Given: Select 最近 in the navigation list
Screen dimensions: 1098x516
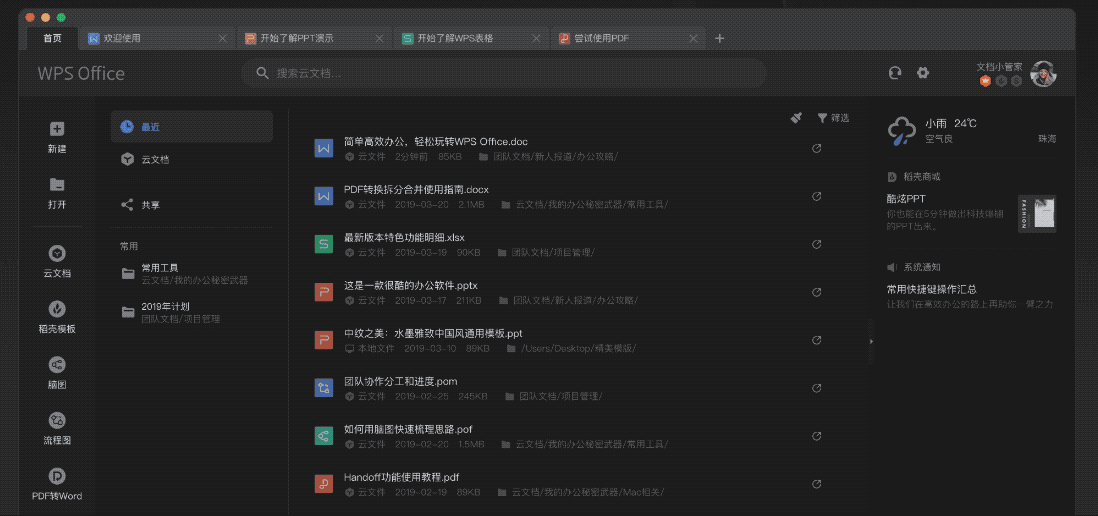Looking at the screenshot, I should (192, 127).
